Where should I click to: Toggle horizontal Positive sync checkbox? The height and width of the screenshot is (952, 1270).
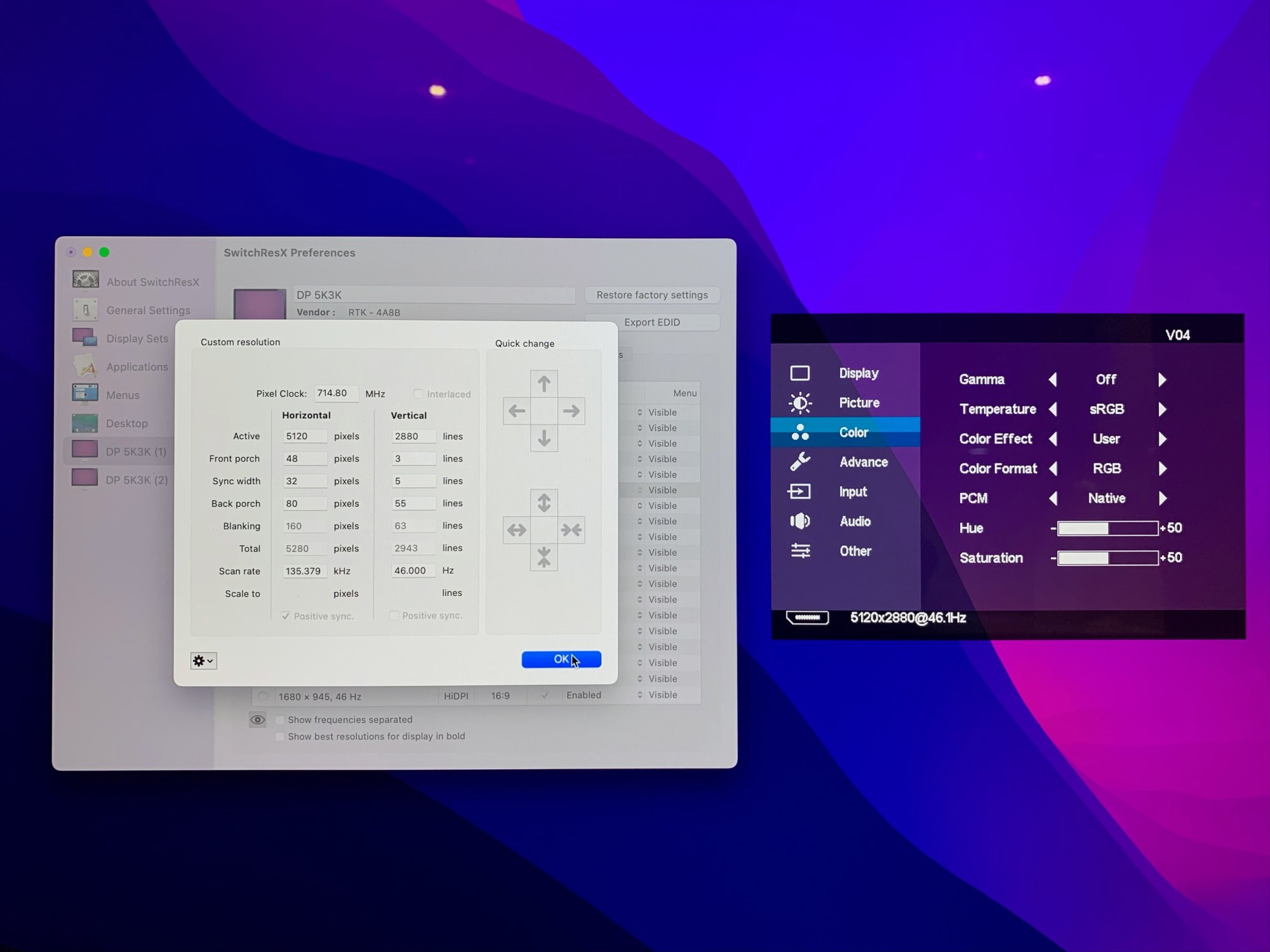286,616
